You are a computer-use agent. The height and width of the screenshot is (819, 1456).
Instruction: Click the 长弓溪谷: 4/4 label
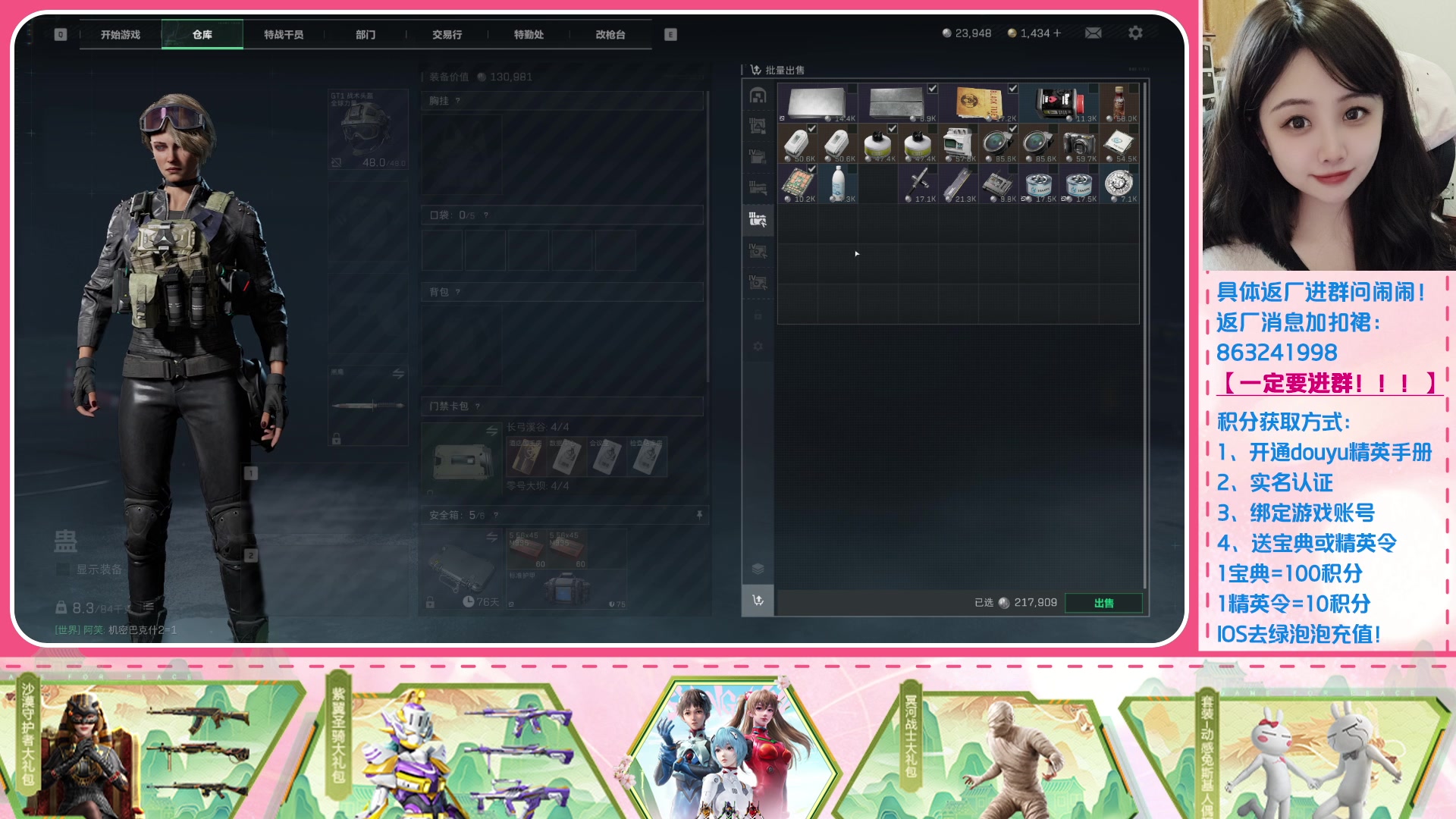click(538, 427)
